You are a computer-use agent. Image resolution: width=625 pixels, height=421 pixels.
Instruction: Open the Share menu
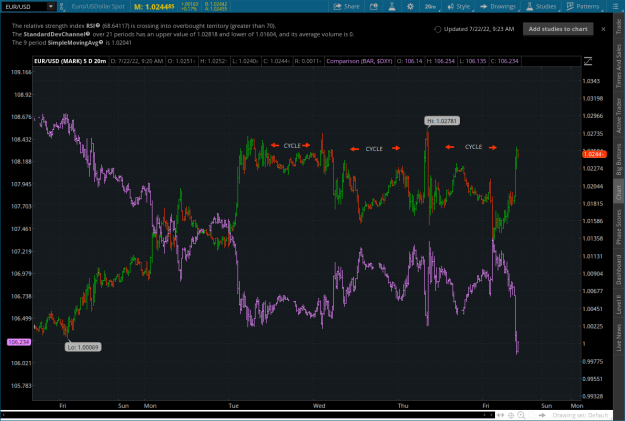pos(346,6)
